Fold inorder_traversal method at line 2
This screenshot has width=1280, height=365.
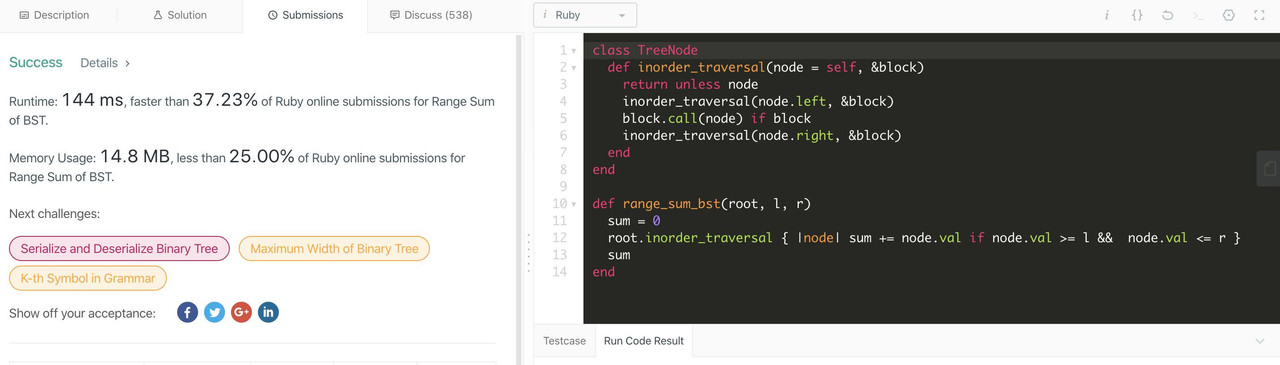pos(574,68)
